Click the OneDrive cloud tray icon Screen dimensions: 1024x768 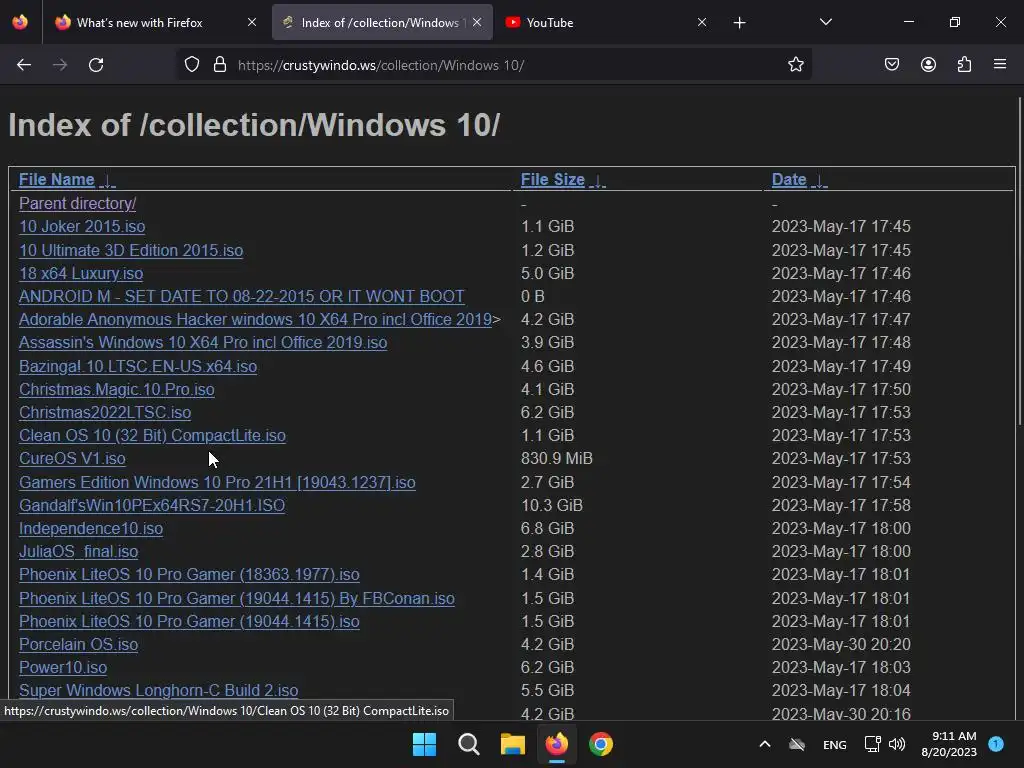click(797, 744)
